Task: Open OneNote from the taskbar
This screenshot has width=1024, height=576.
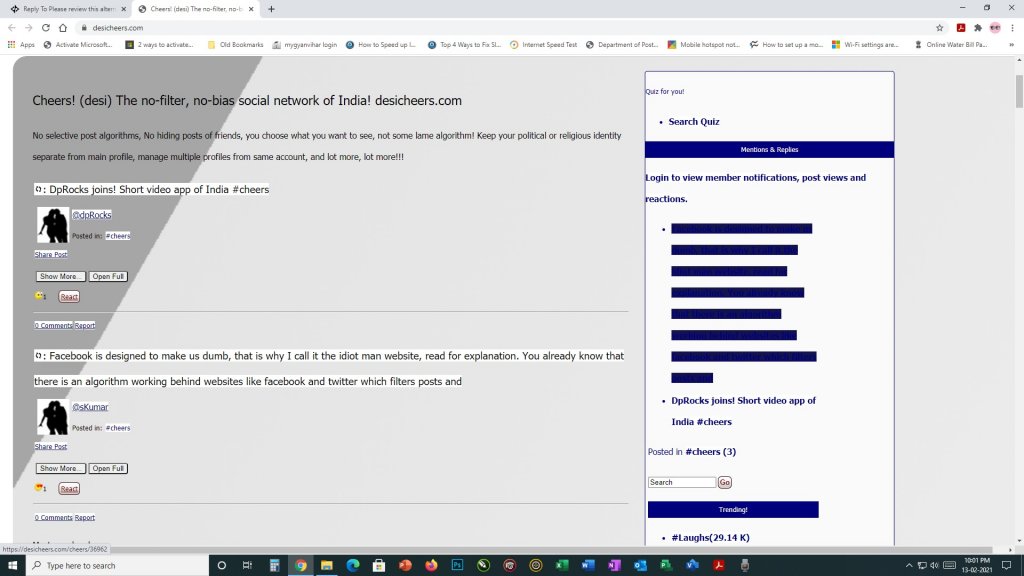Action: 614,566
